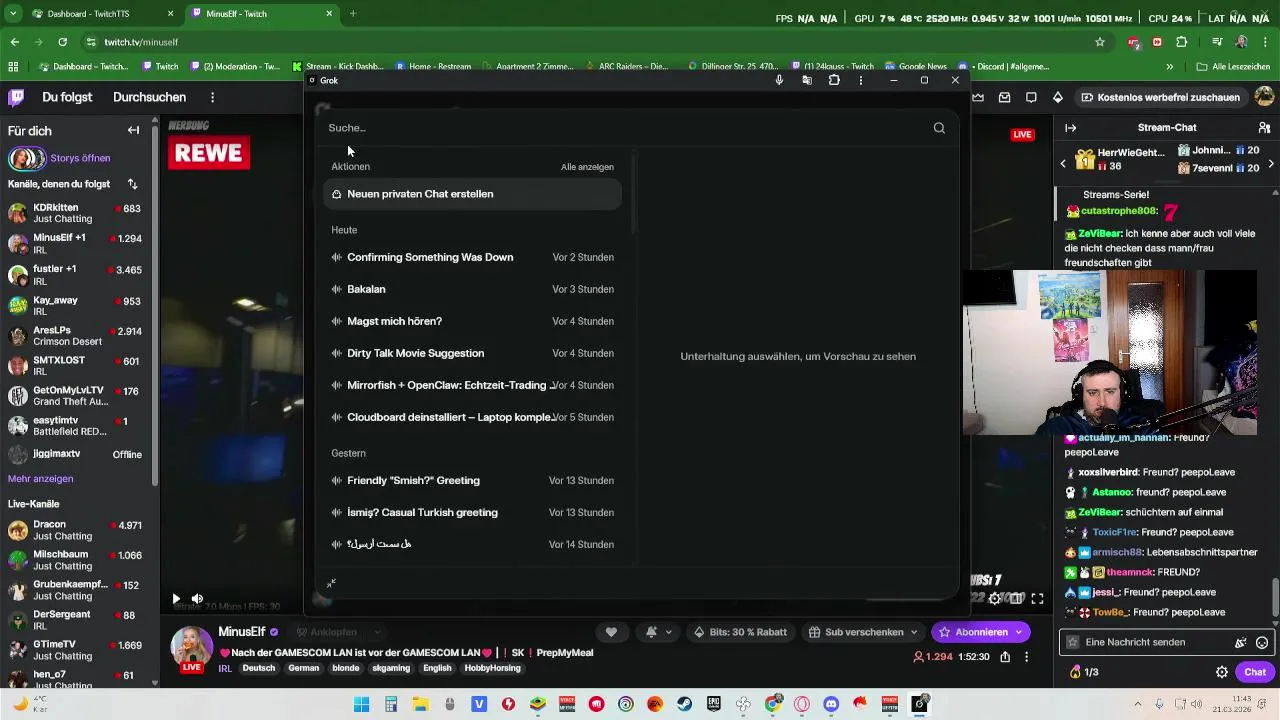Enter fullscreen on the video player
Viewport: 1280px width, 720px height.
click(1037, 599)
